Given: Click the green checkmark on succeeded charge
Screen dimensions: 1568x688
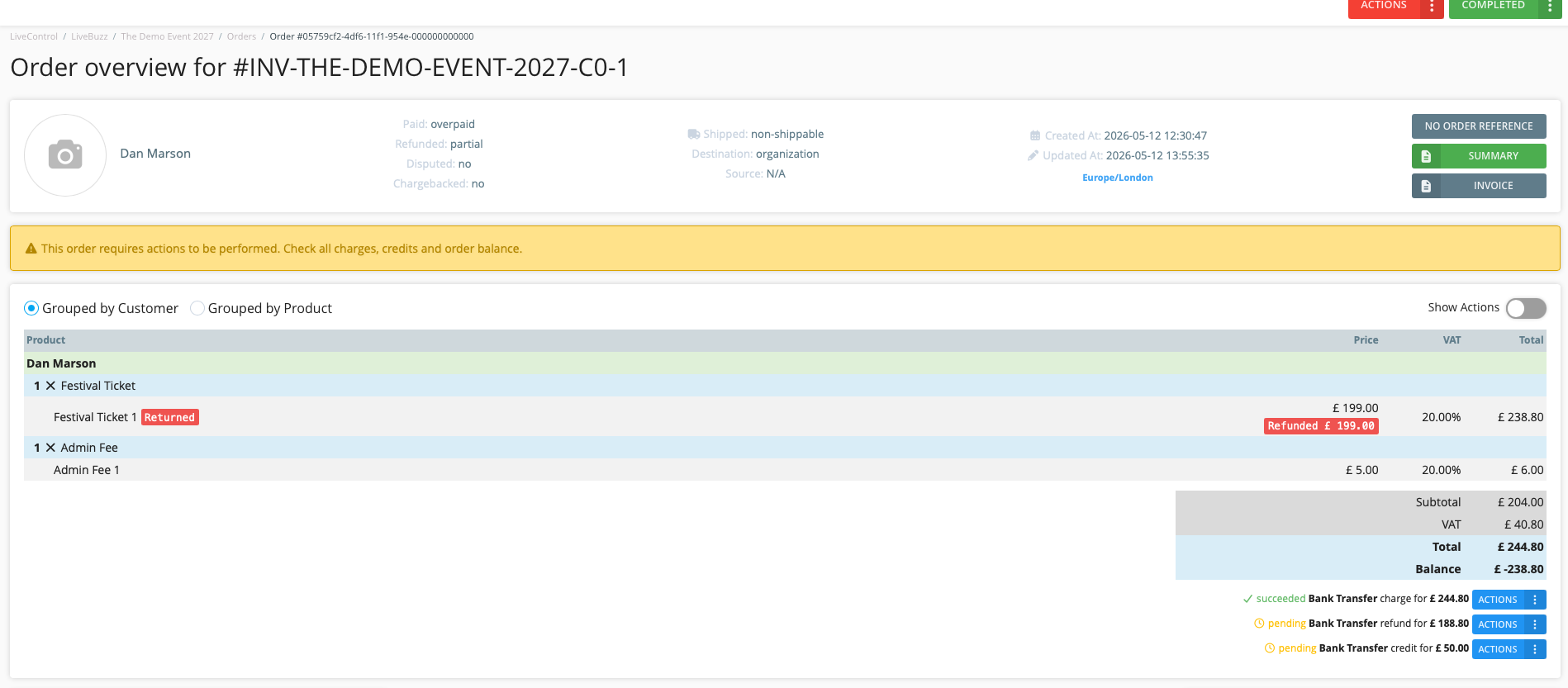Looking at the screenshot, I should coord(1247,599).
